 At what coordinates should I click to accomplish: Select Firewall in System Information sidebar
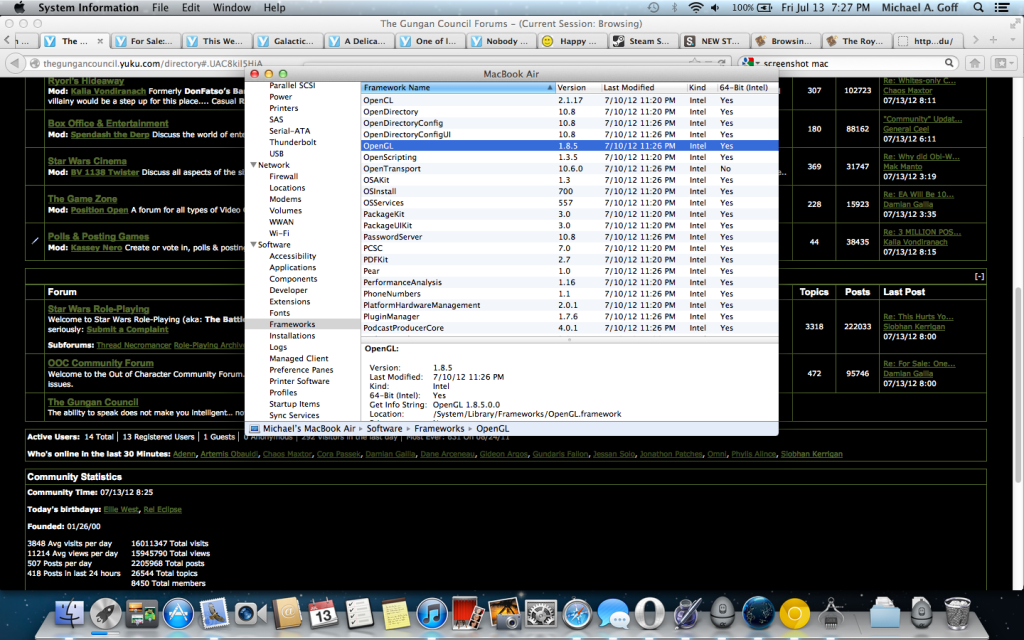(x=283, y=176)
